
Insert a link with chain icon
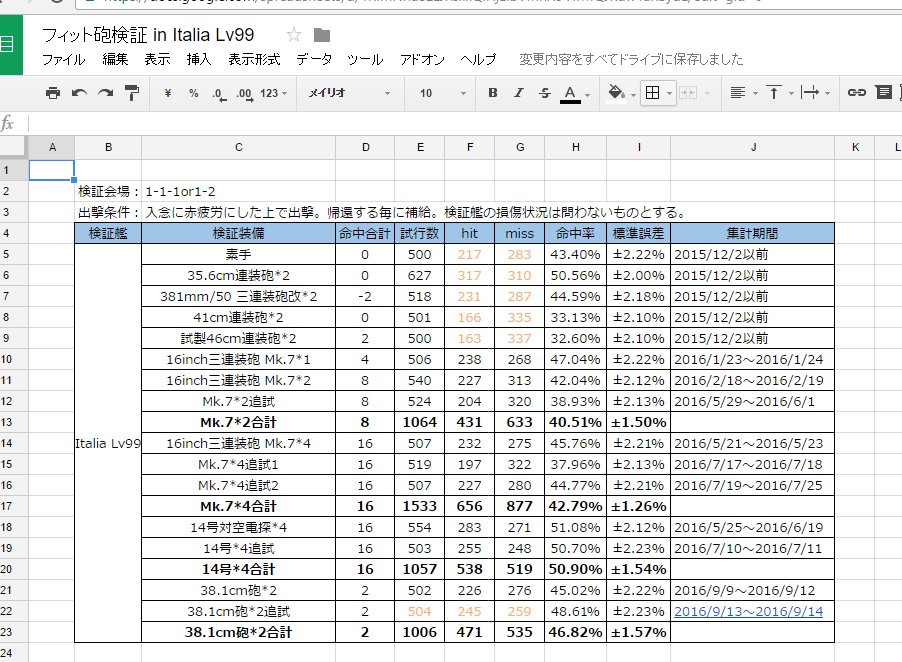point(857,93)
